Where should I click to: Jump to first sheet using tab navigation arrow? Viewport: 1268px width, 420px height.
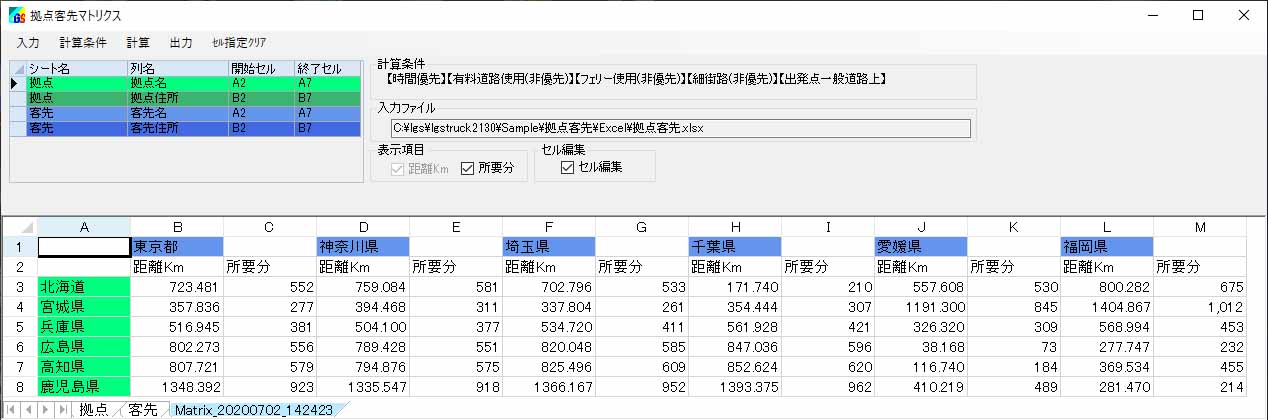click(x=12, y=410)
